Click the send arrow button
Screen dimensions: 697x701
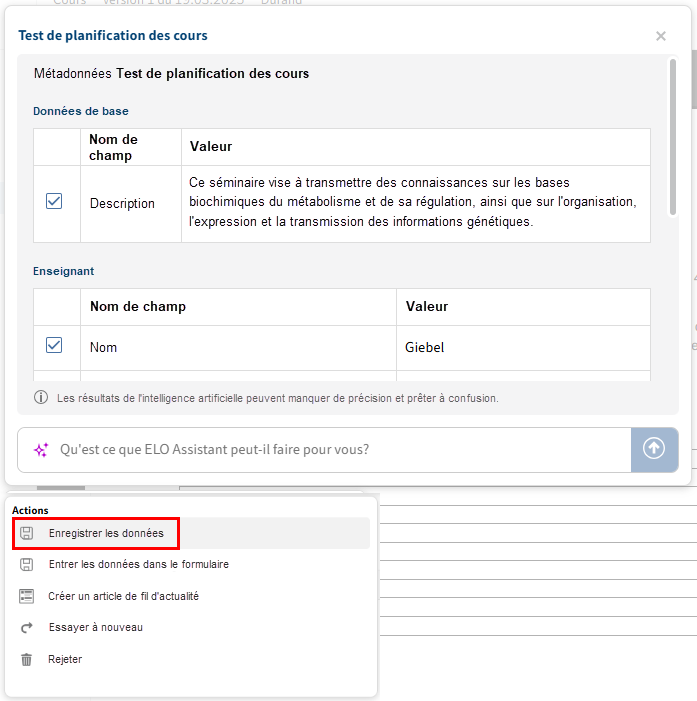point(654,449)
